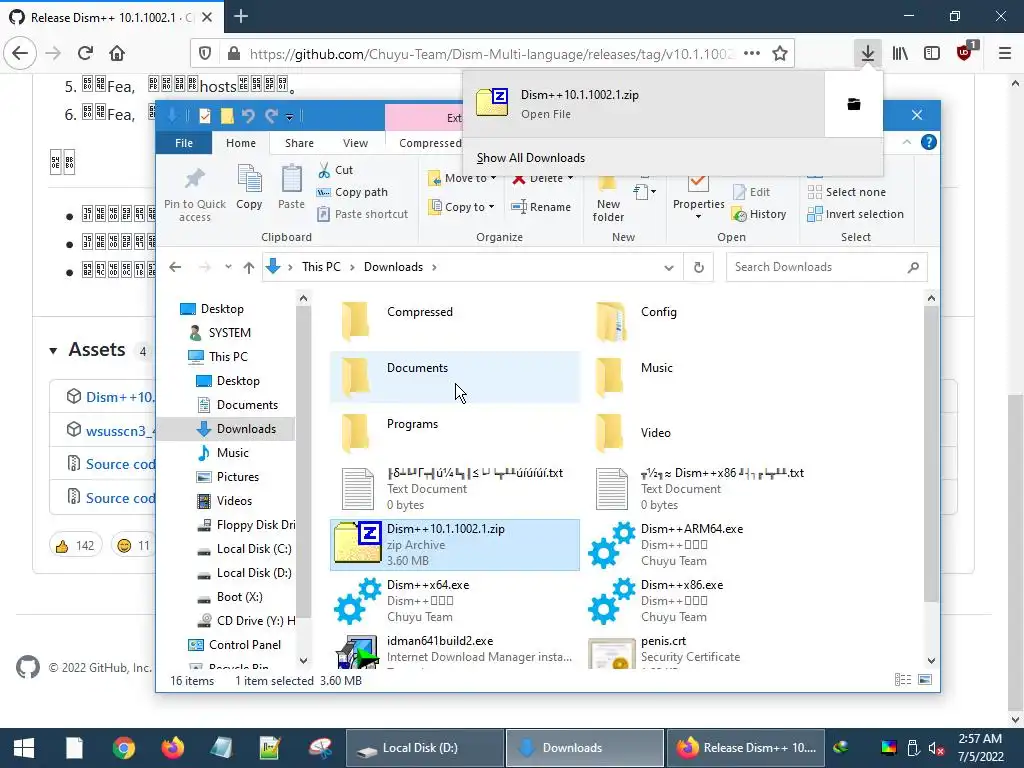1024x768 pixels.
Task: Click uBlock Origin extension icon
Action: tap(965, 53)
